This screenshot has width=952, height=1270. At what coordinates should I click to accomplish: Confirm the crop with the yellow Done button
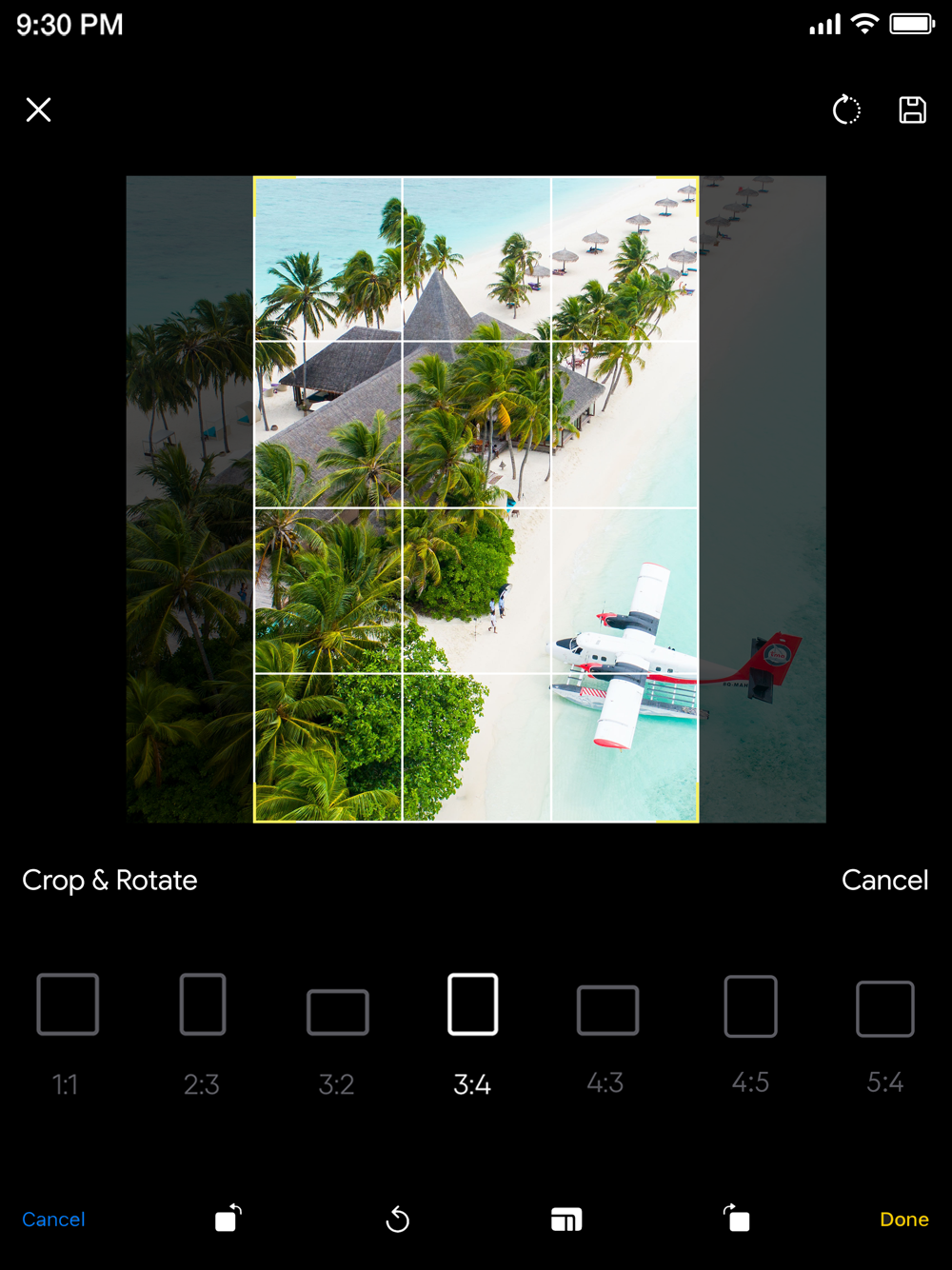coord(904,1220)
